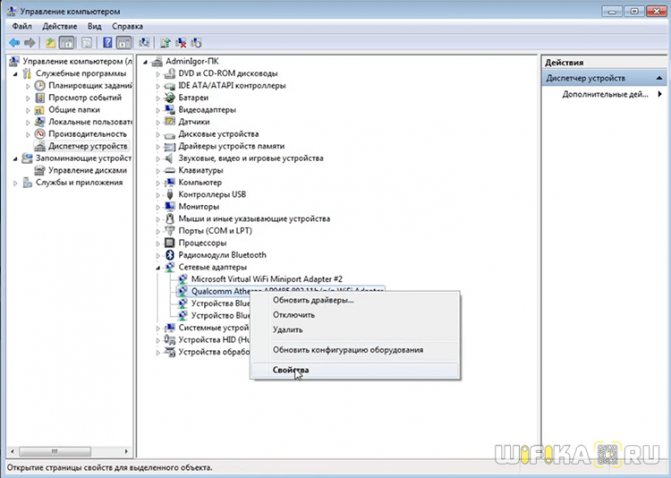Click the Bluetooth radio modules icon
The width and height of the screenshot is (671, 478).
(x=169, y=255)
